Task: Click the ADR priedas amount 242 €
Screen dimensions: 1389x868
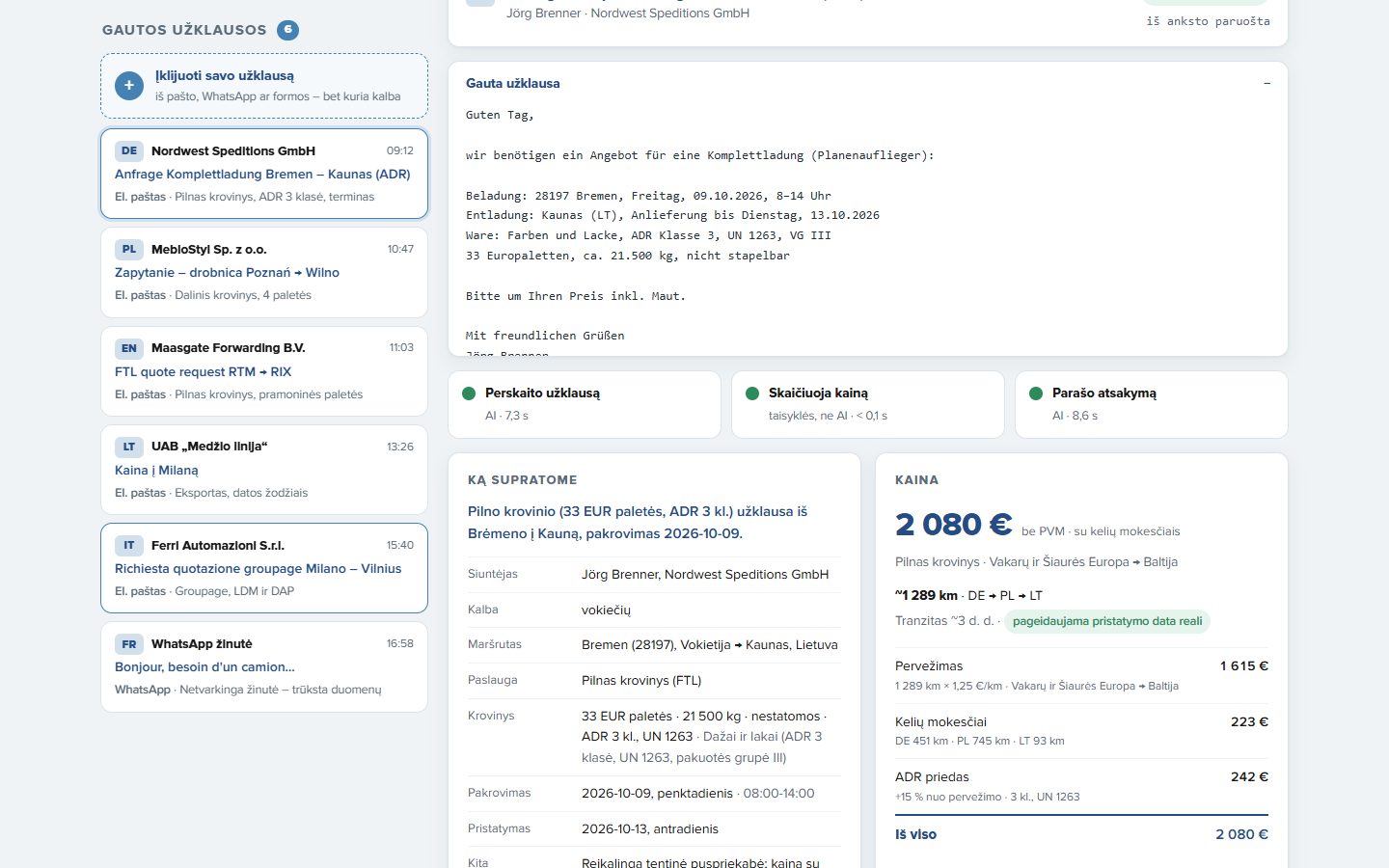Action: [x=1249, y=776]
